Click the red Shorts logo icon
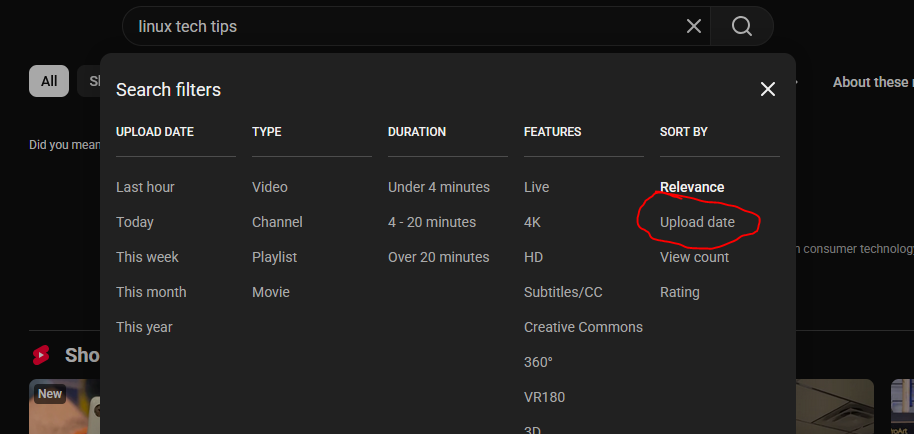The width and height of the screenshot is (914, 434). 41,355
